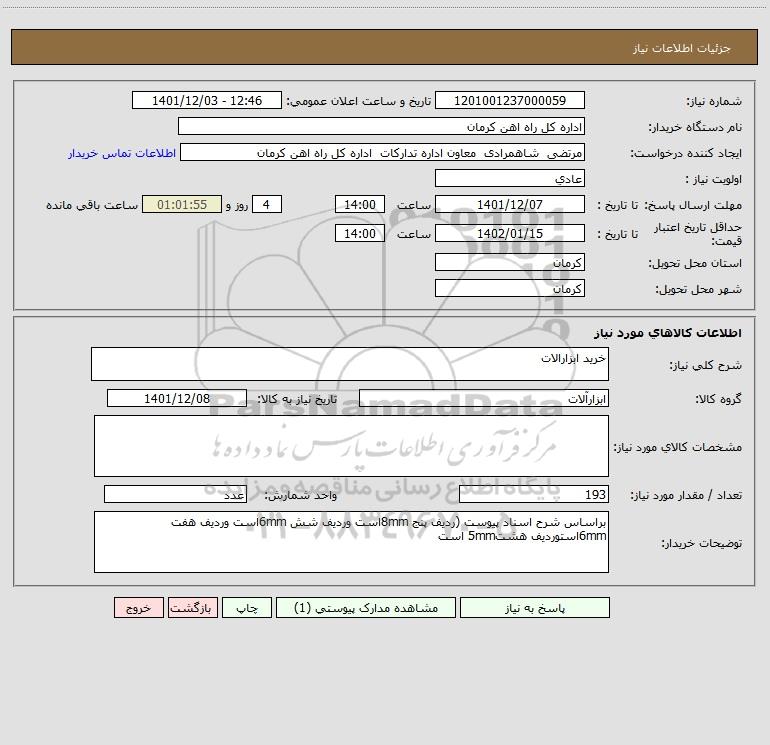Click buyer organization name field
The image size is (770, 745).
(381, 127)
